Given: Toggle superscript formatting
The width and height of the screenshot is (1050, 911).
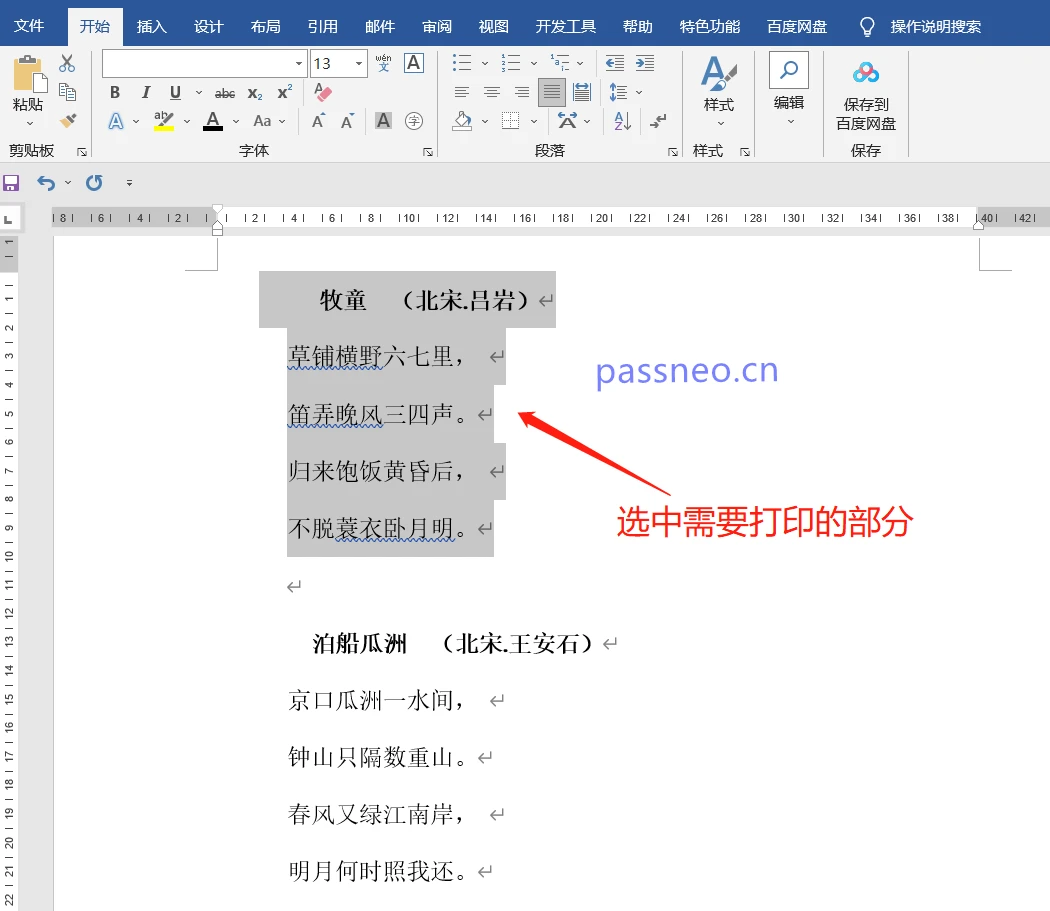Looking at the screenshot, I should (x=285, y=92).
